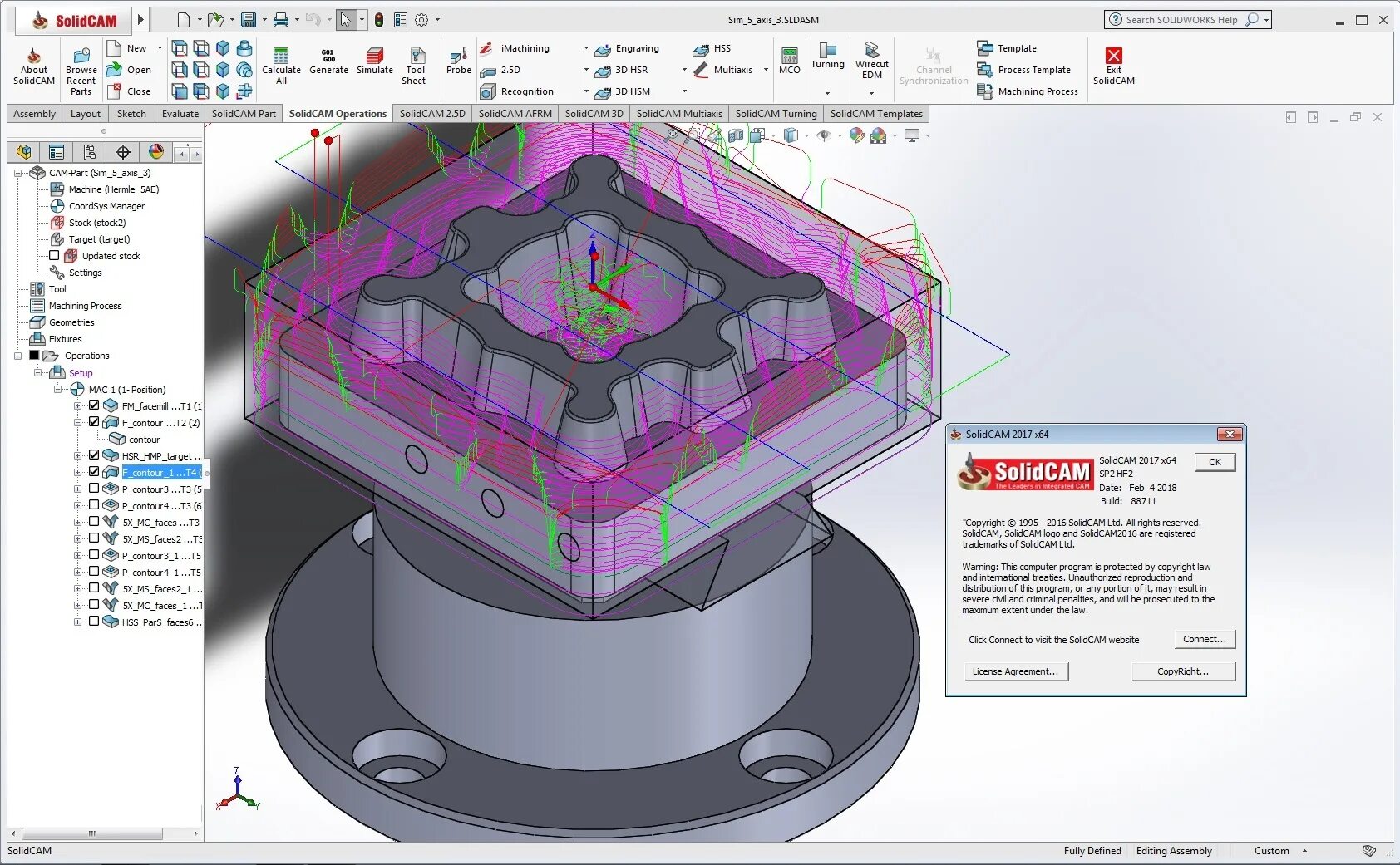This screenshot has width=1400, height=865.
Task: Click the Recognition operation
Action: click(517, 92)
